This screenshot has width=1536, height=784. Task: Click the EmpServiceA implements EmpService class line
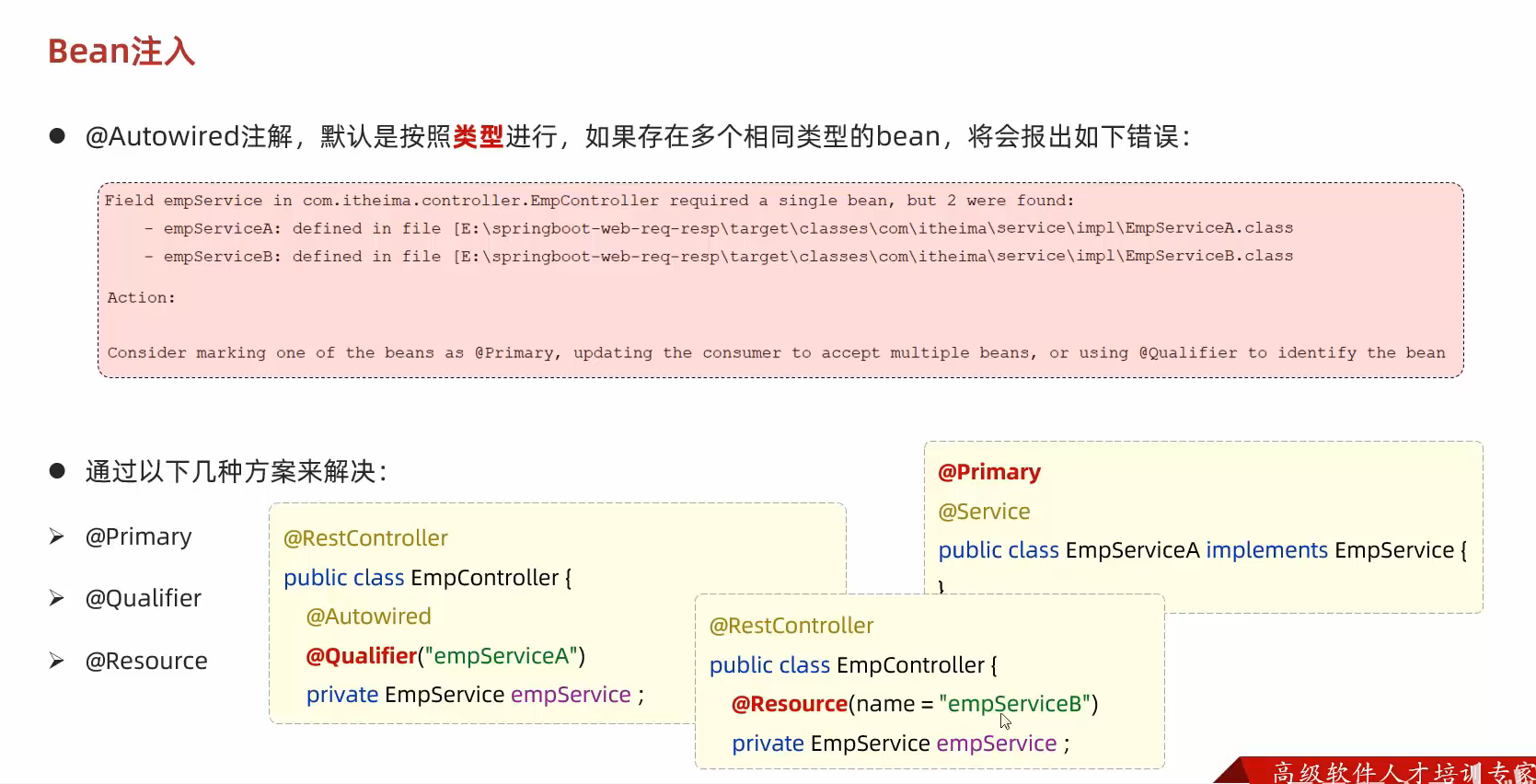1201,550
